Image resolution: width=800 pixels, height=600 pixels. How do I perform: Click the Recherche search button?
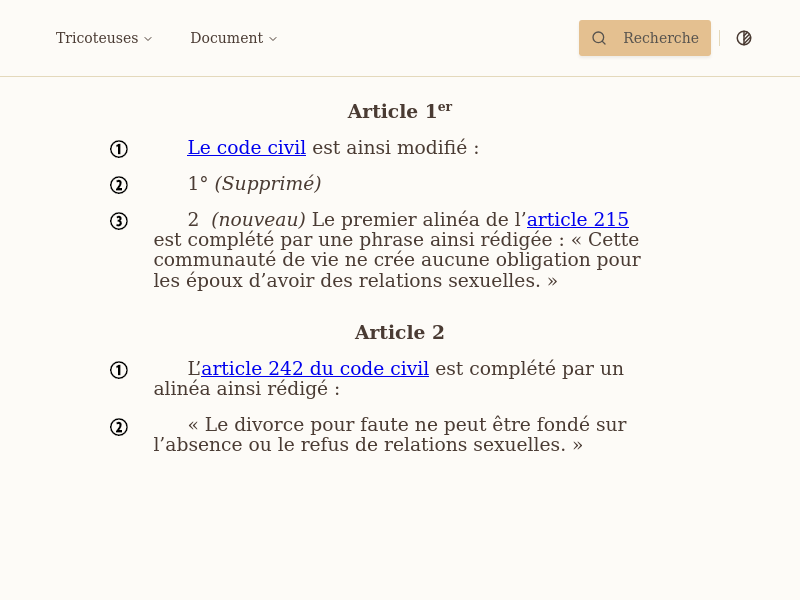click(644, 38)
